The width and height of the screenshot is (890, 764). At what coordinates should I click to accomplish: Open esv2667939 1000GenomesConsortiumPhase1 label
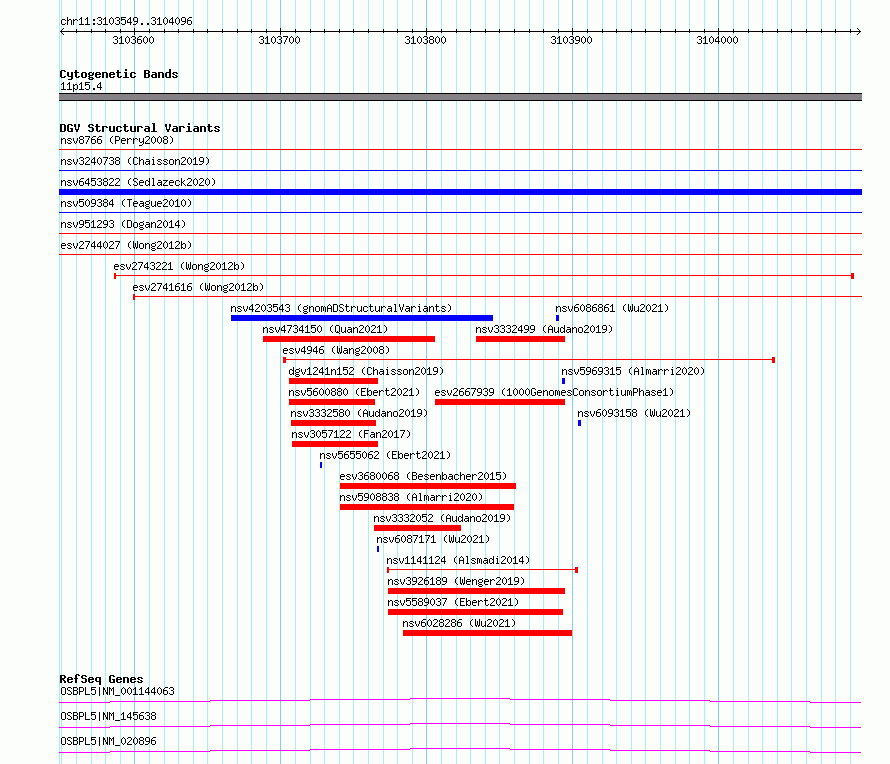[554, 392]
